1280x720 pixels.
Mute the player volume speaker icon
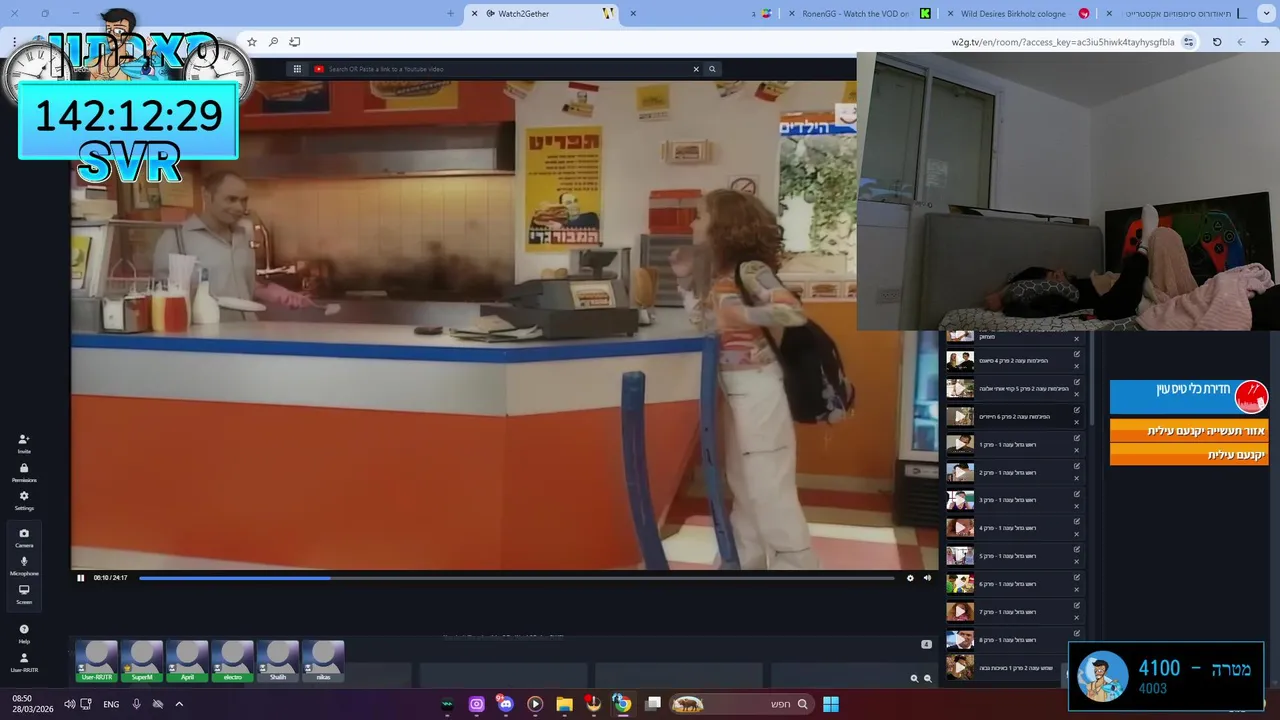coord(927,578)
